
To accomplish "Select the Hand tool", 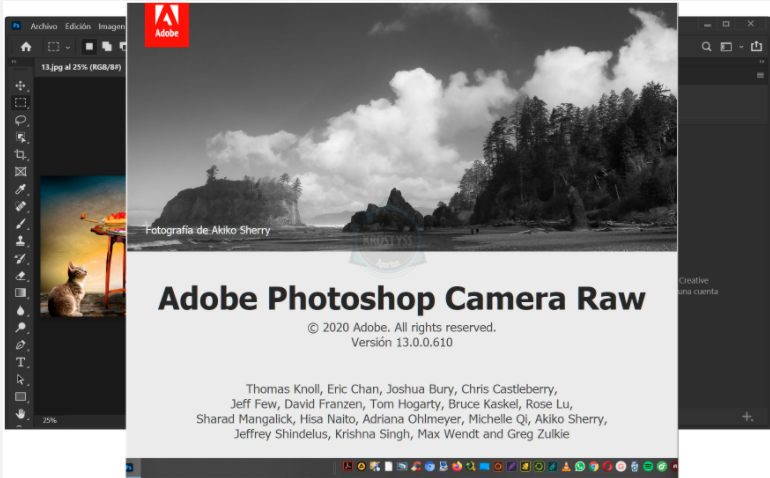I will coord(20,414).
